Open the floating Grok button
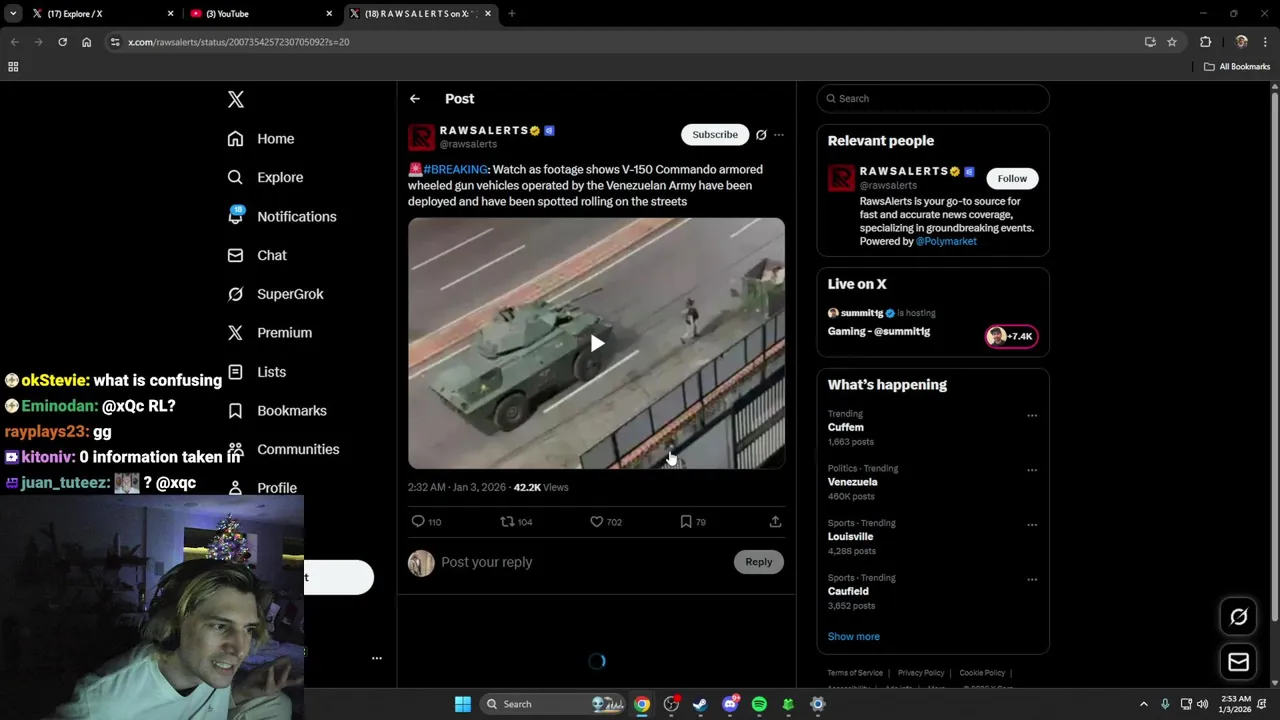Screen dimensions: 1280x720 click(x=1239, y=617)
